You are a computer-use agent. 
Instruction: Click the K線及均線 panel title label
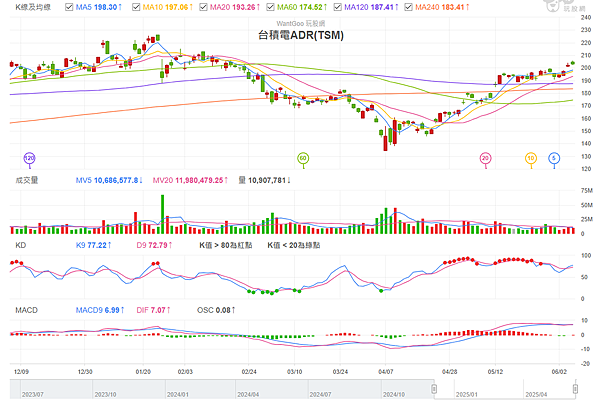click(x=33, y=7)
